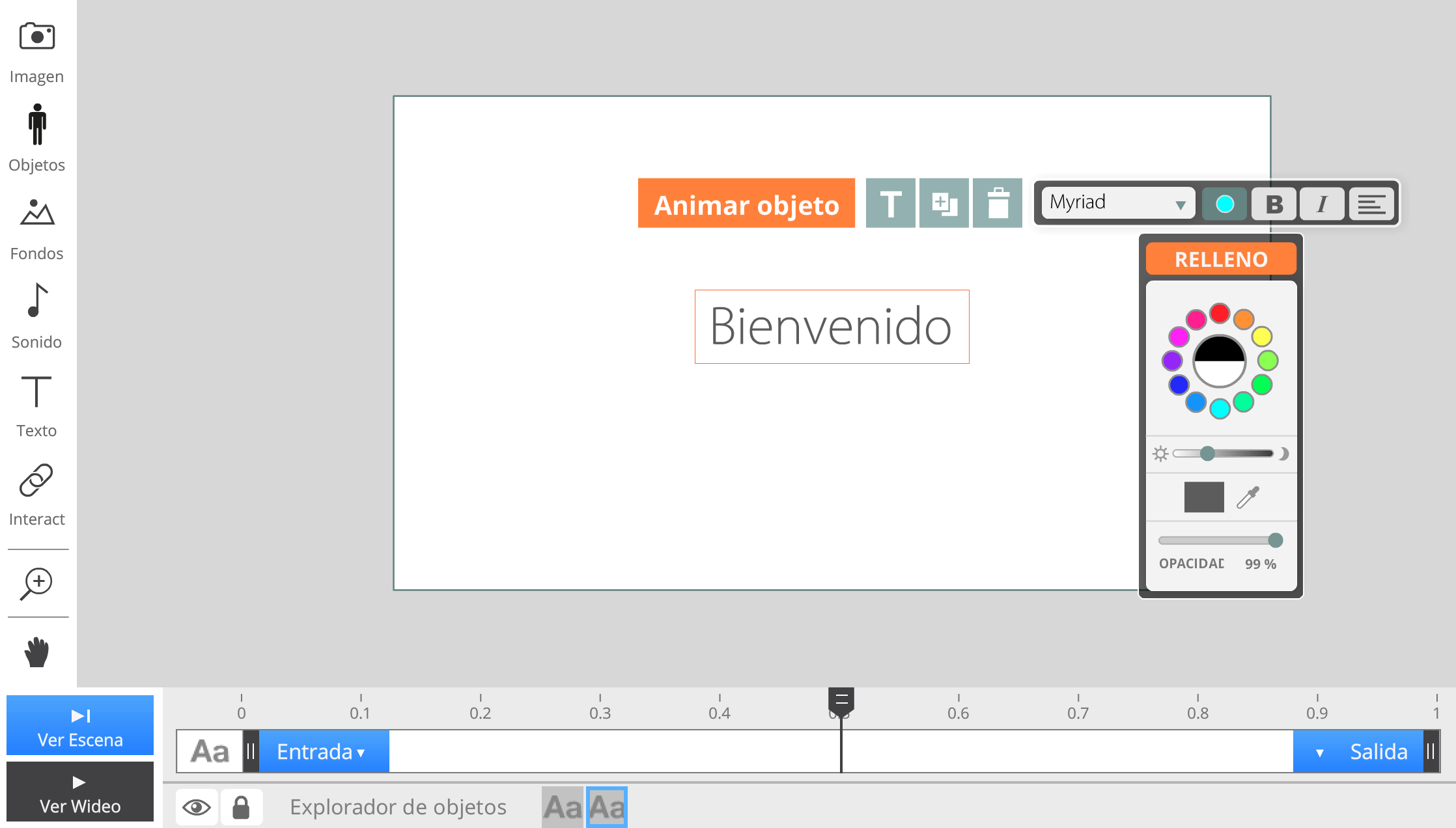Pick a color with the eyedropper
Viewport: 1456px width, 828px height.
1248,497
